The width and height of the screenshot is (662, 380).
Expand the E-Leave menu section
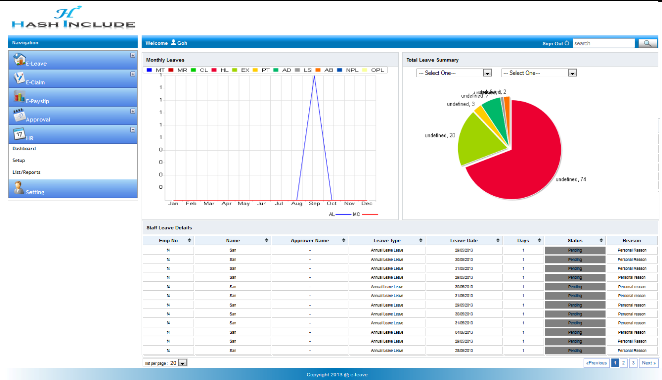(133, 55)
